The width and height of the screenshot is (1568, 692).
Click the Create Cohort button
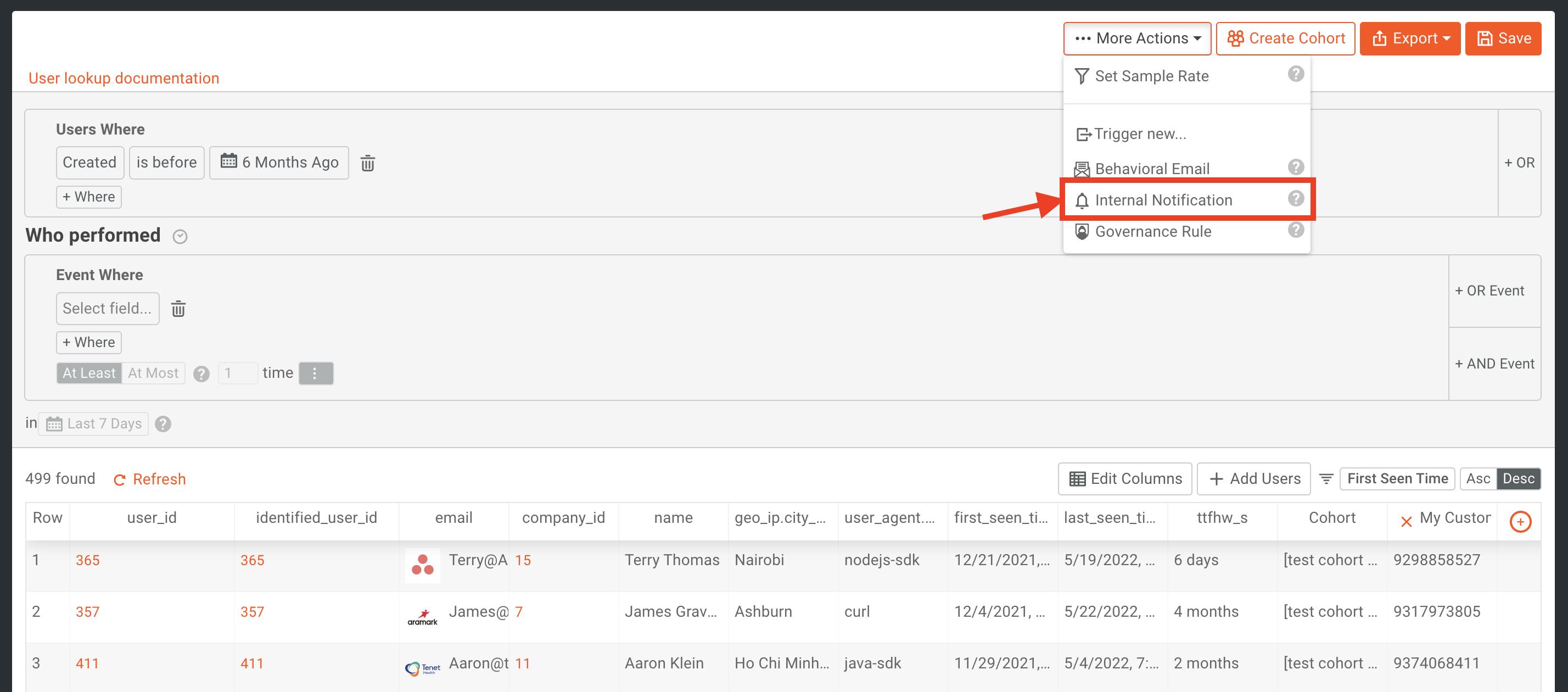tap(1285, 38)
